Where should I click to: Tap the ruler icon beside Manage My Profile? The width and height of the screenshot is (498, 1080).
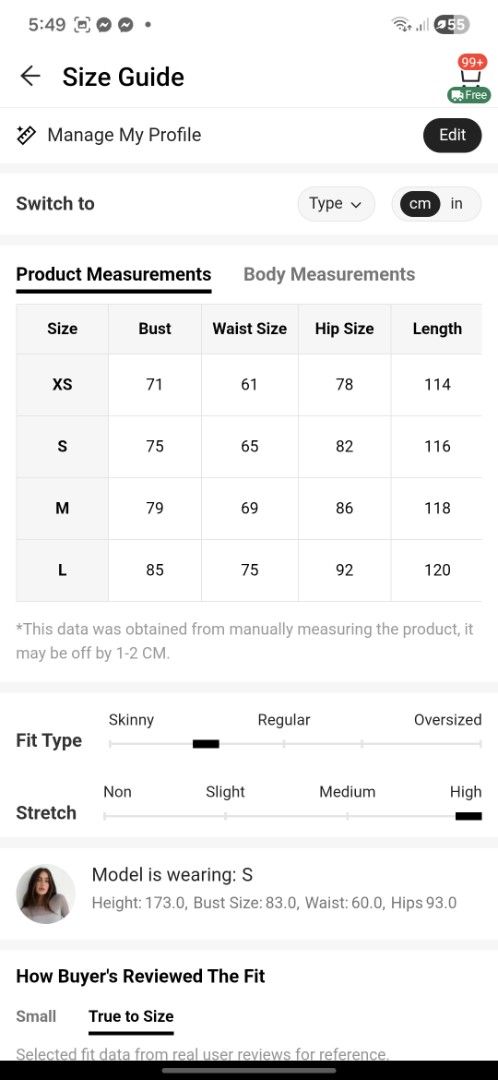(26, 135)
